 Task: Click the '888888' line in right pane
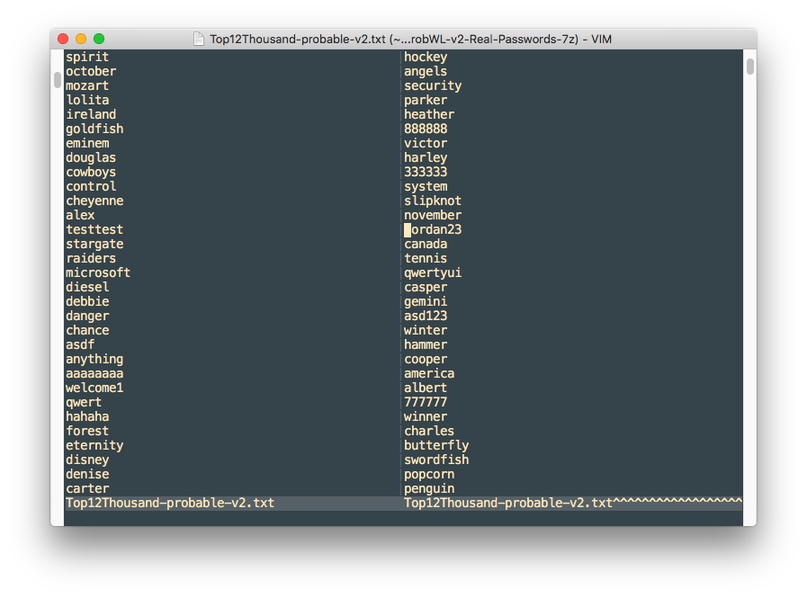(x=426, y=129)
